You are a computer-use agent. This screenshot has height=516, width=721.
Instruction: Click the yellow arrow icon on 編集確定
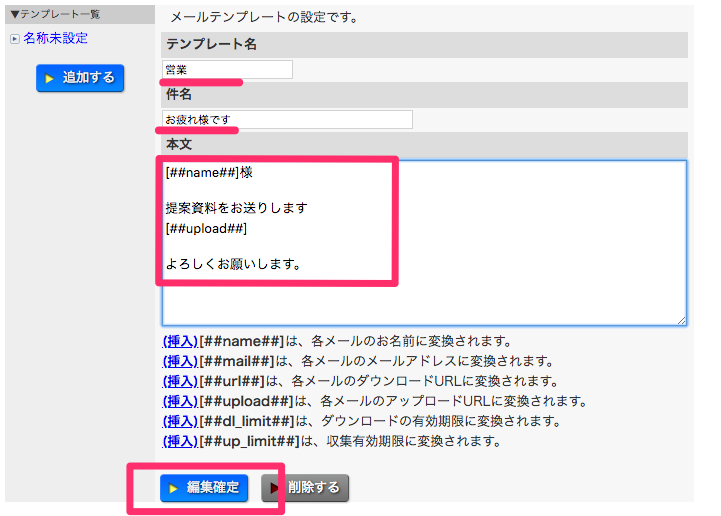coord(174,488)
